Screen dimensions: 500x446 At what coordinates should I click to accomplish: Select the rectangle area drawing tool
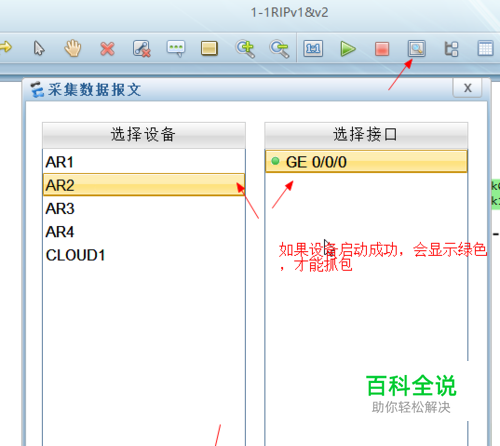pos(209,49)
